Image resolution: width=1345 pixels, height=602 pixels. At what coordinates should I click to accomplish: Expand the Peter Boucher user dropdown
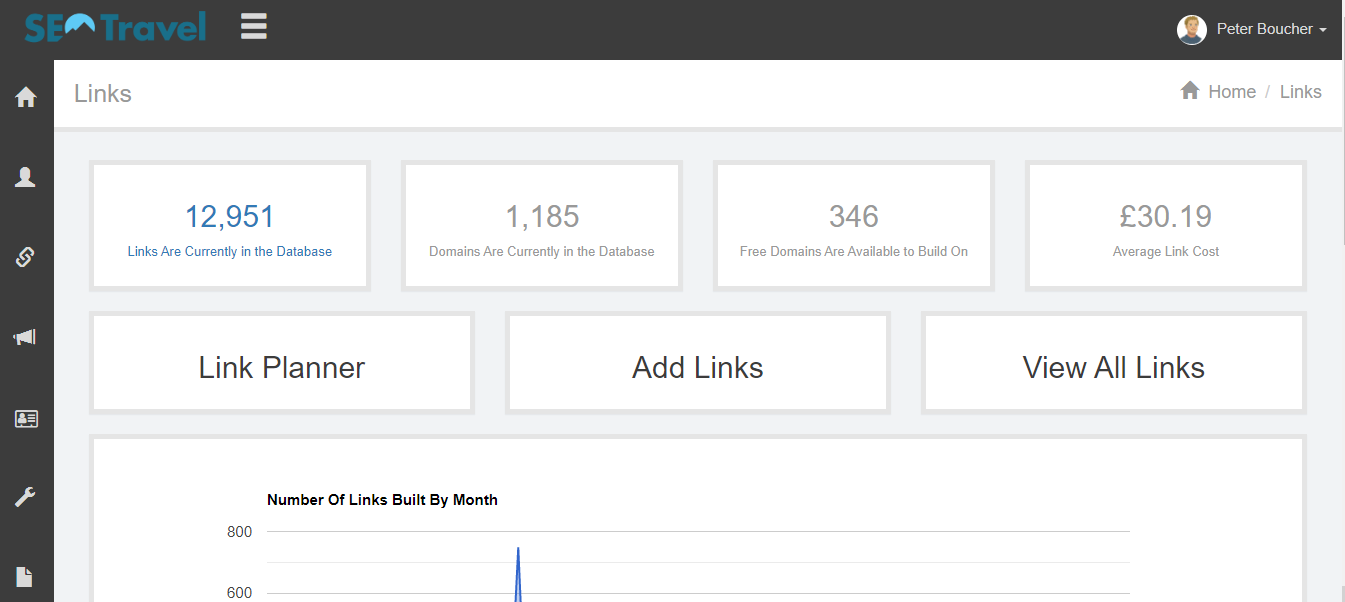point(1271,30)
